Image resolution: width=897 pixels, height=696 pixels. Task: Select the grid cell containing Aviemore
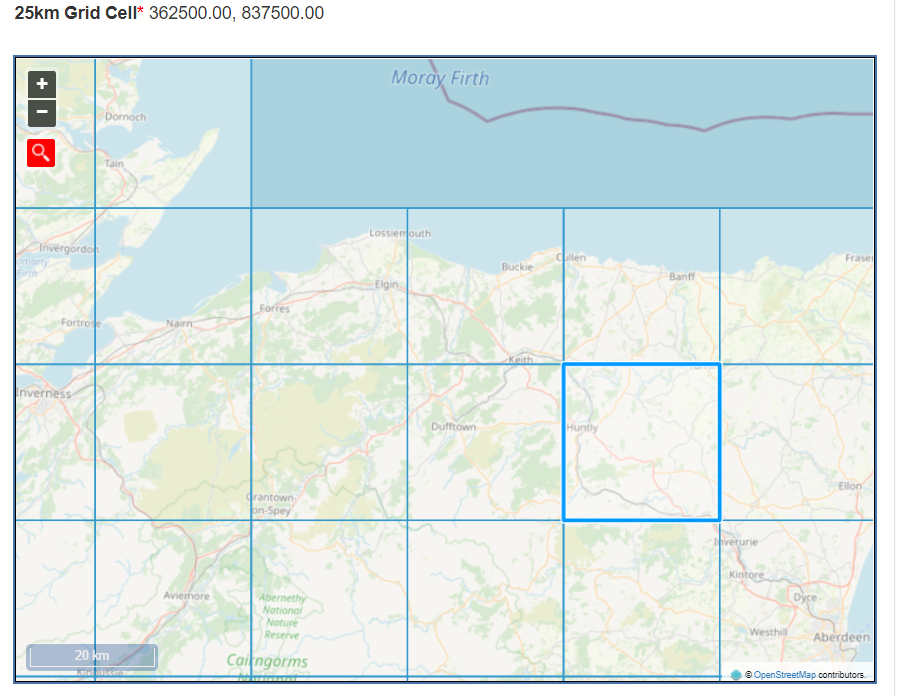[x=173, y=598]
